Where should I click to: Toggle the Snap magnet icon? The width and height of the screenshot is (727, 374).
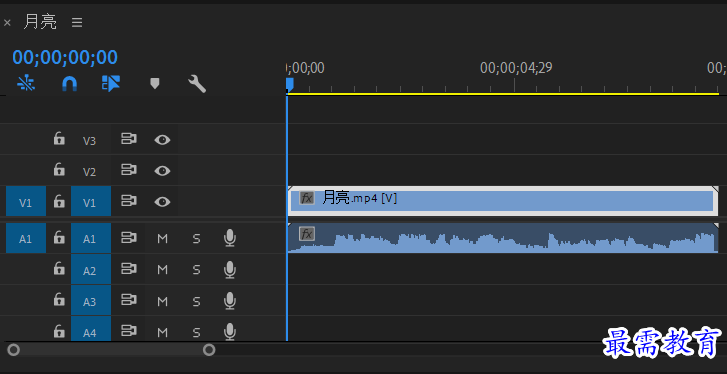click(69, 84)
